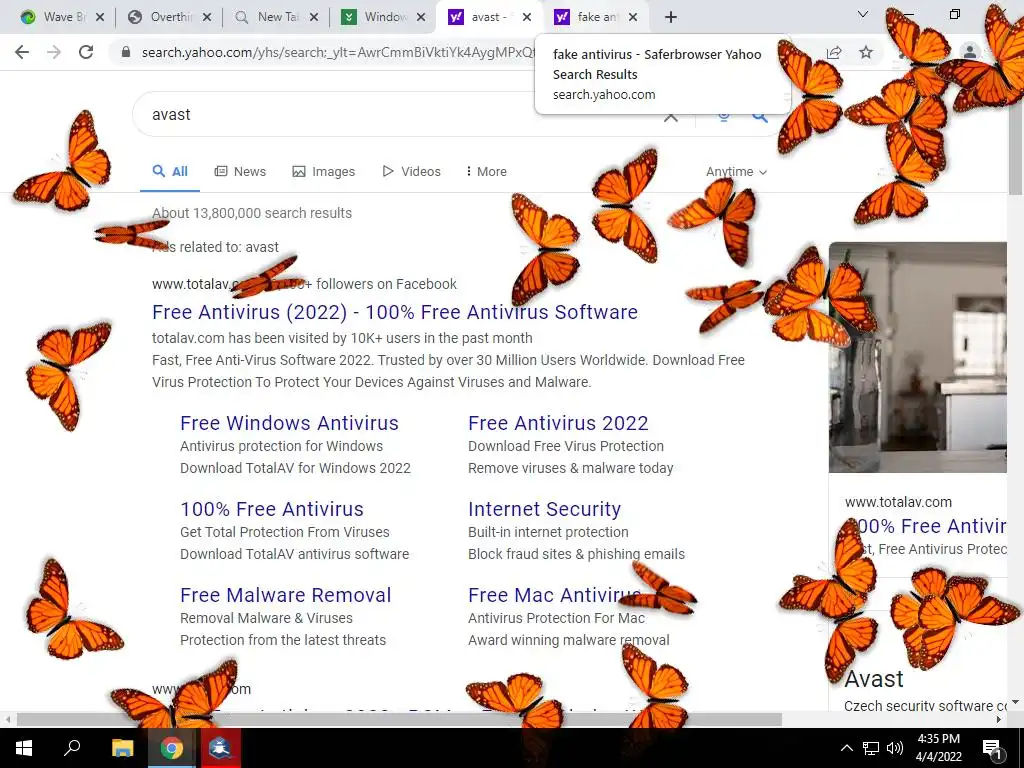
Task: Close the Wave Browser tab
Action: click(100, 17)
